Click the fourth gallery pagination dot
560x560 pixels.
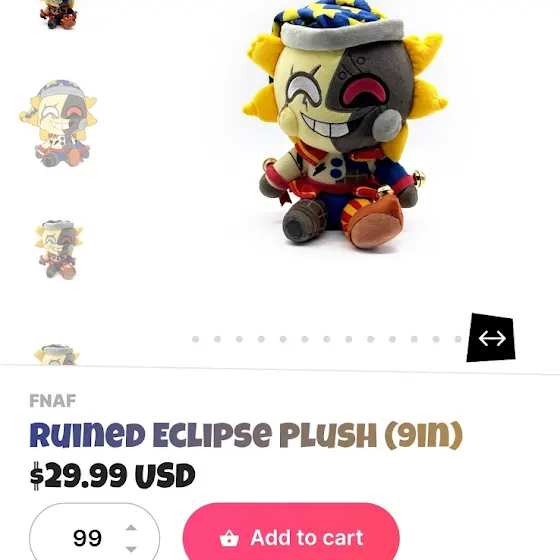(261, 339)
